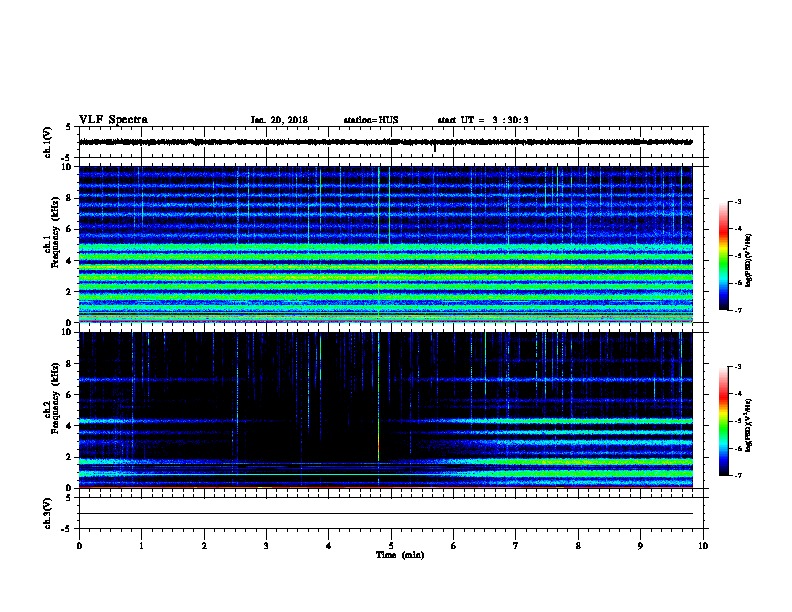Image resolution: width=792 pixels, height=612 pixels.
Task: Click time axis tick label "8"
Action: coord(578,546)
